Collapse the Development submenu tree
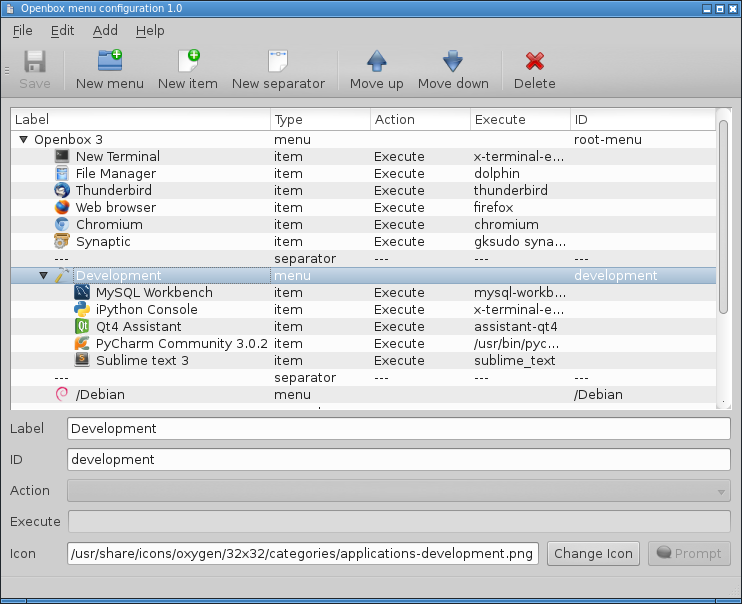 coord(44,275)
